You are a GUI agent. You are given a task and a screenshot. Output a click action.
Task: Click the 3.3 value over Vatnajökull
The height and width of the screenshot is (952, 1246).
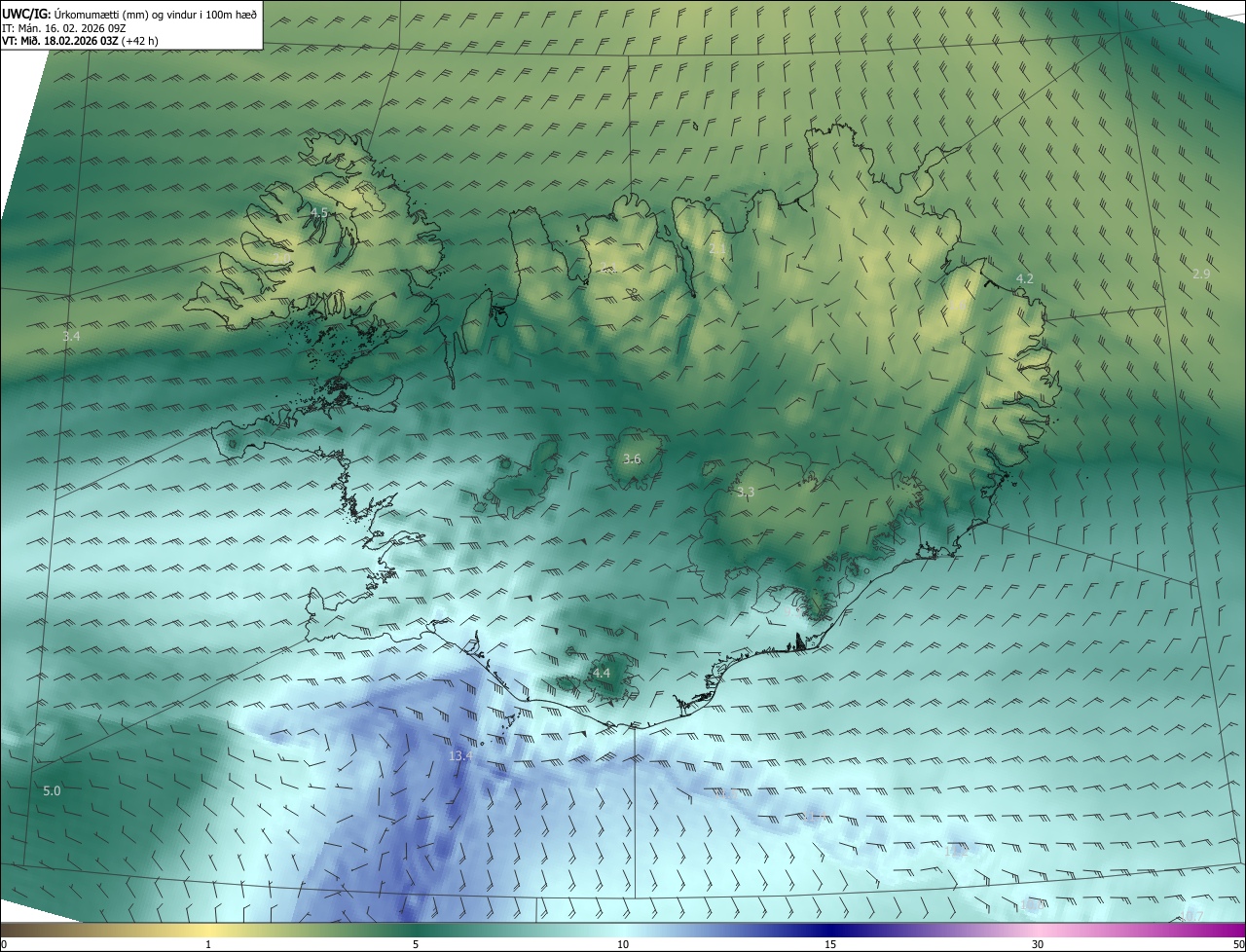[746, 493]
